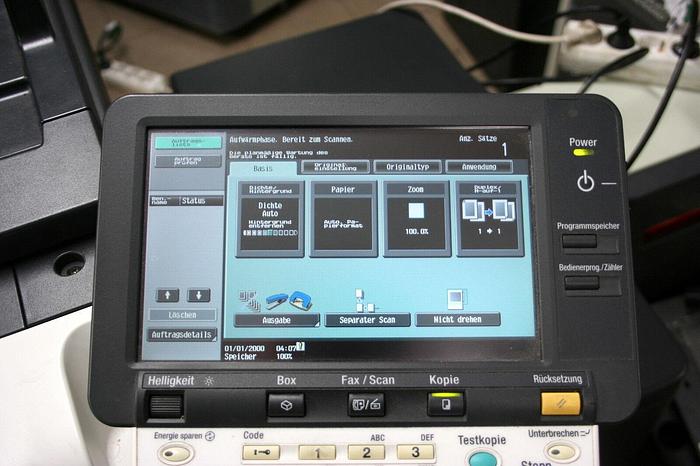Open the Duplex/N-auf-1 tile
Viewport: 700px width, 466px height.
coord(490,219)
